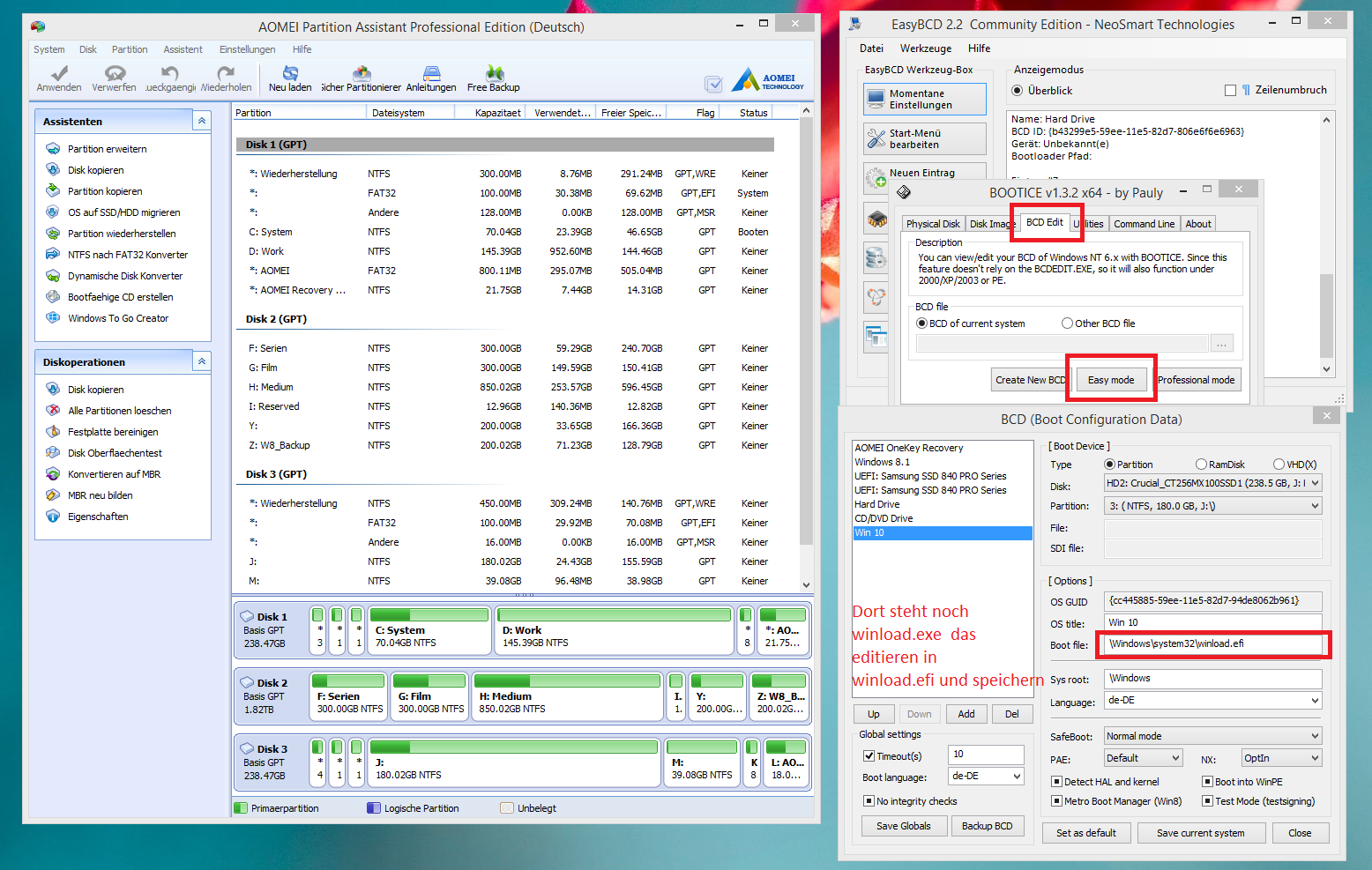Image resolution: width=1372 pixels, height=870 pixels.
Task: Select the Überblick radio button in EasyBCD
Action: pyautogui.click(x=1018, y=90)
